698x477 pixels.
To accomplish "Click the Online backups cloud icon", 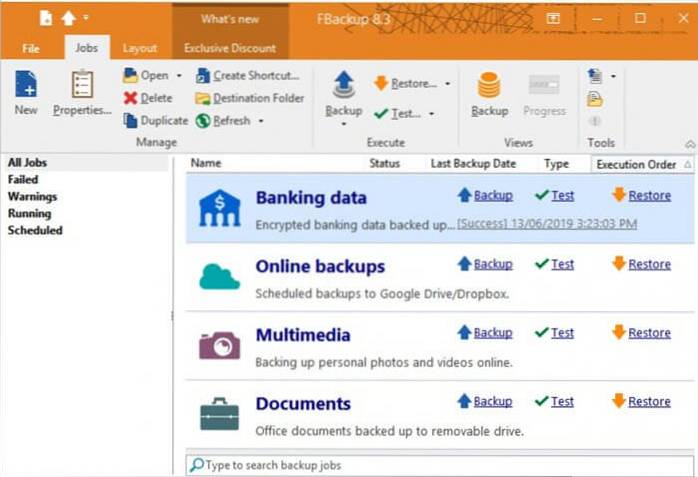I will (219, 276).
